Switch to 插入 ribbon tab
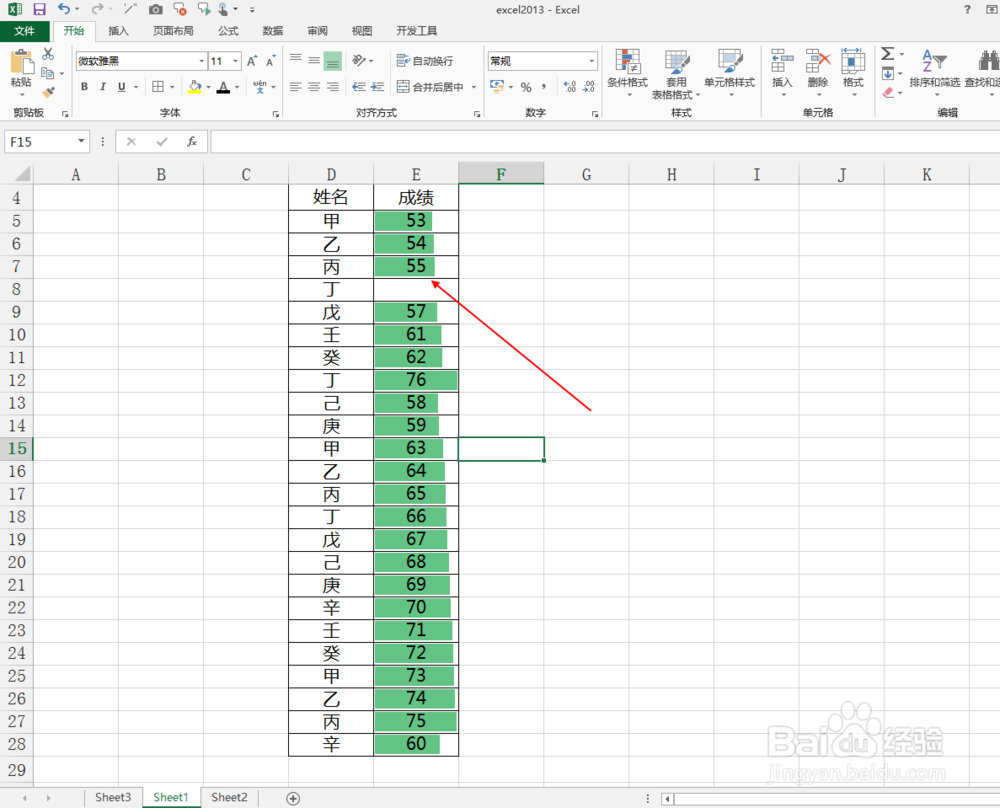The image size is (1000, 808). pyautogui.click(x=118, y=31)
